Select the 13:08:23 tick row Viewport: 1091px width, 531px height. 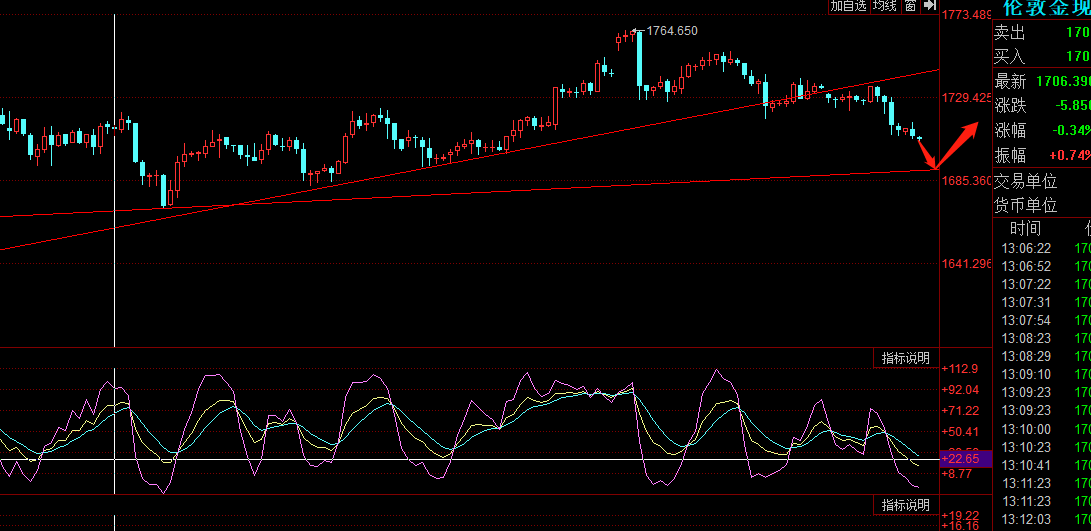[x=1042, y=338]
